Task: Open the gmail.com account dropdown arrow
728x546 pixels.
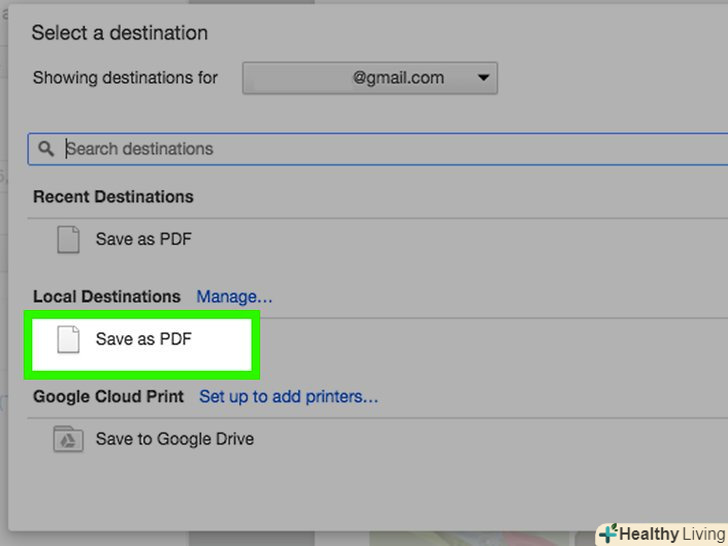Action: coord(484,78)
